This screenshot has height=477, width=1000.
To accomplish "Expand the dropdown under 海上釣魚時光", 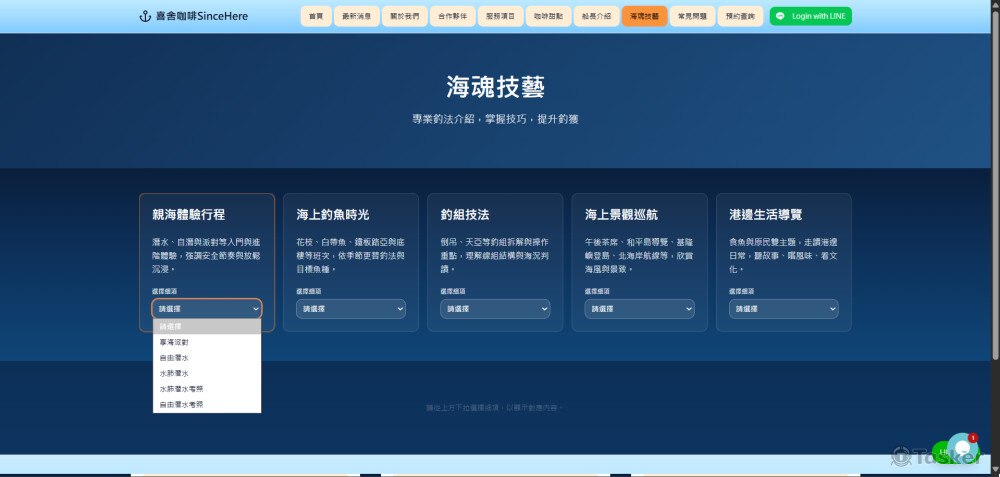I will pyautogui.click(x=351, y=309).
